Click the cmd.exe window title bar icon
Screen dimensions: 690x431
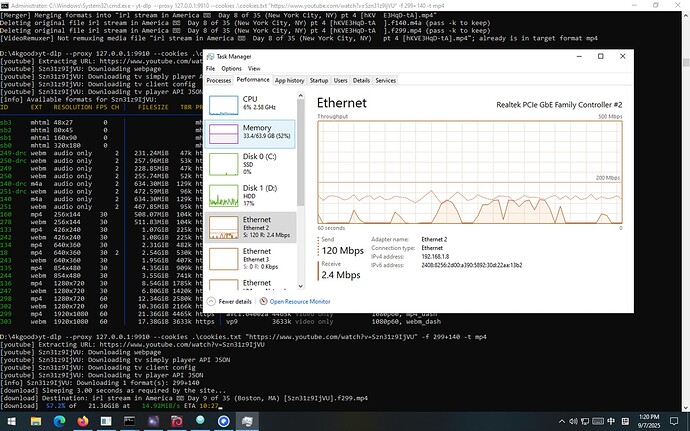pyautogui.click(x=4, y=5)
